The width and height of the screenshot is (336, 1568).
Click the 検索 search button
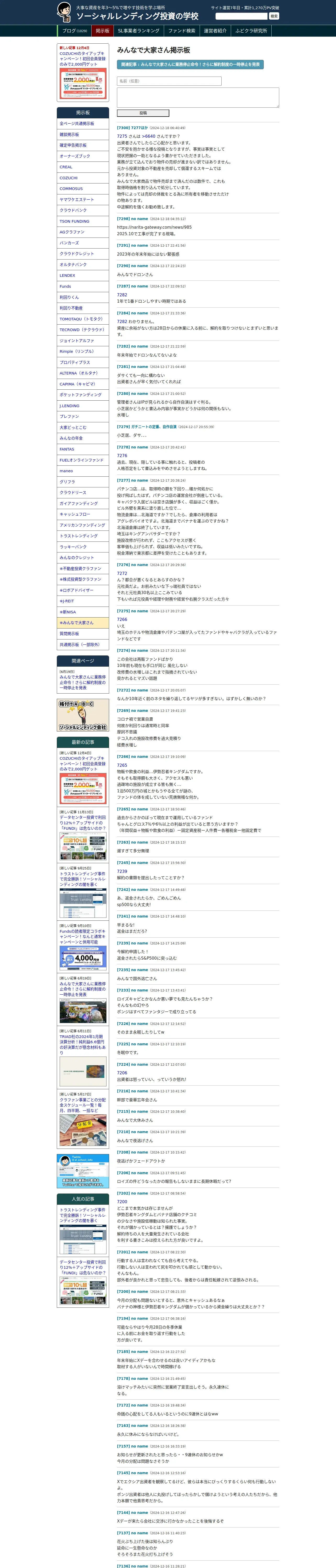[274, 16]
